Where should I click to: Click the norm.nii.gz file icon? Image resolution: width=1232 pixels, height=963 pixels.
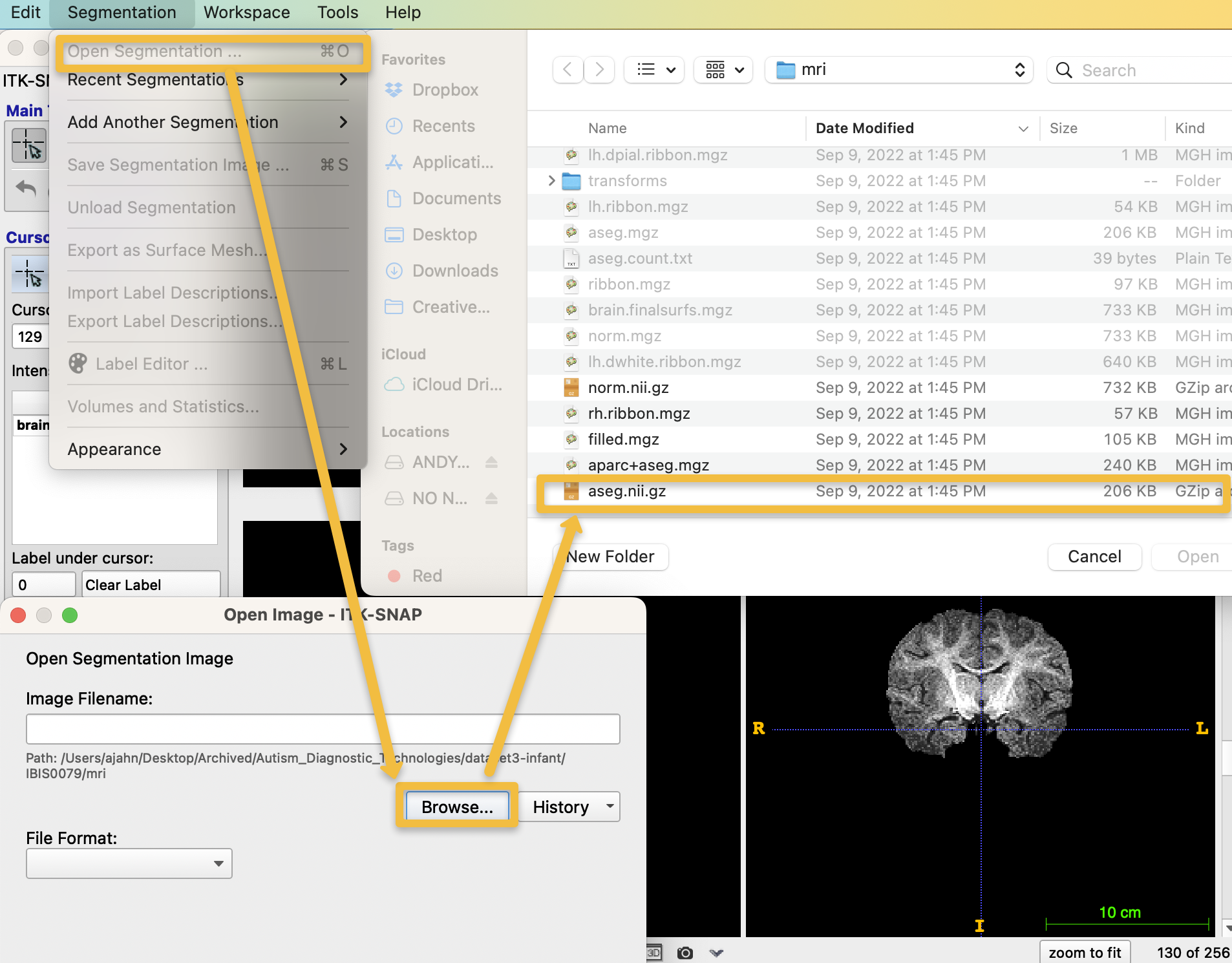[571, 388]
